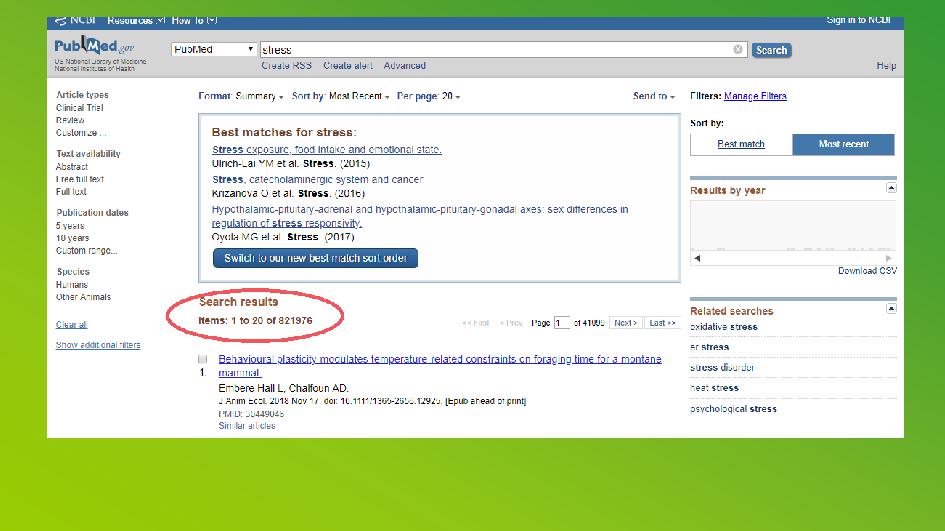945x531 pixels.
Task: Select the oxidative stress related search
Action: click(x=723, y=327)
